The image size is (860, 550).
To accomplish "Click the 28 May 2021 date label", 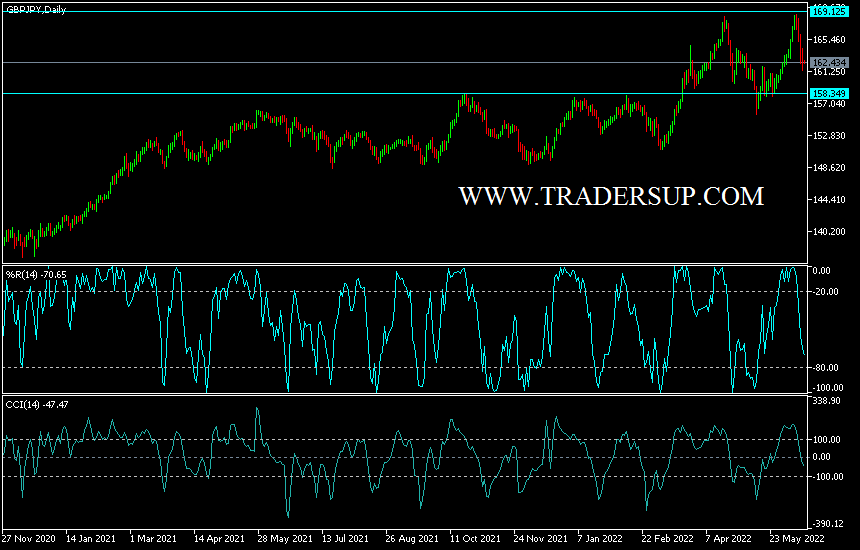I will click(285, 538).
